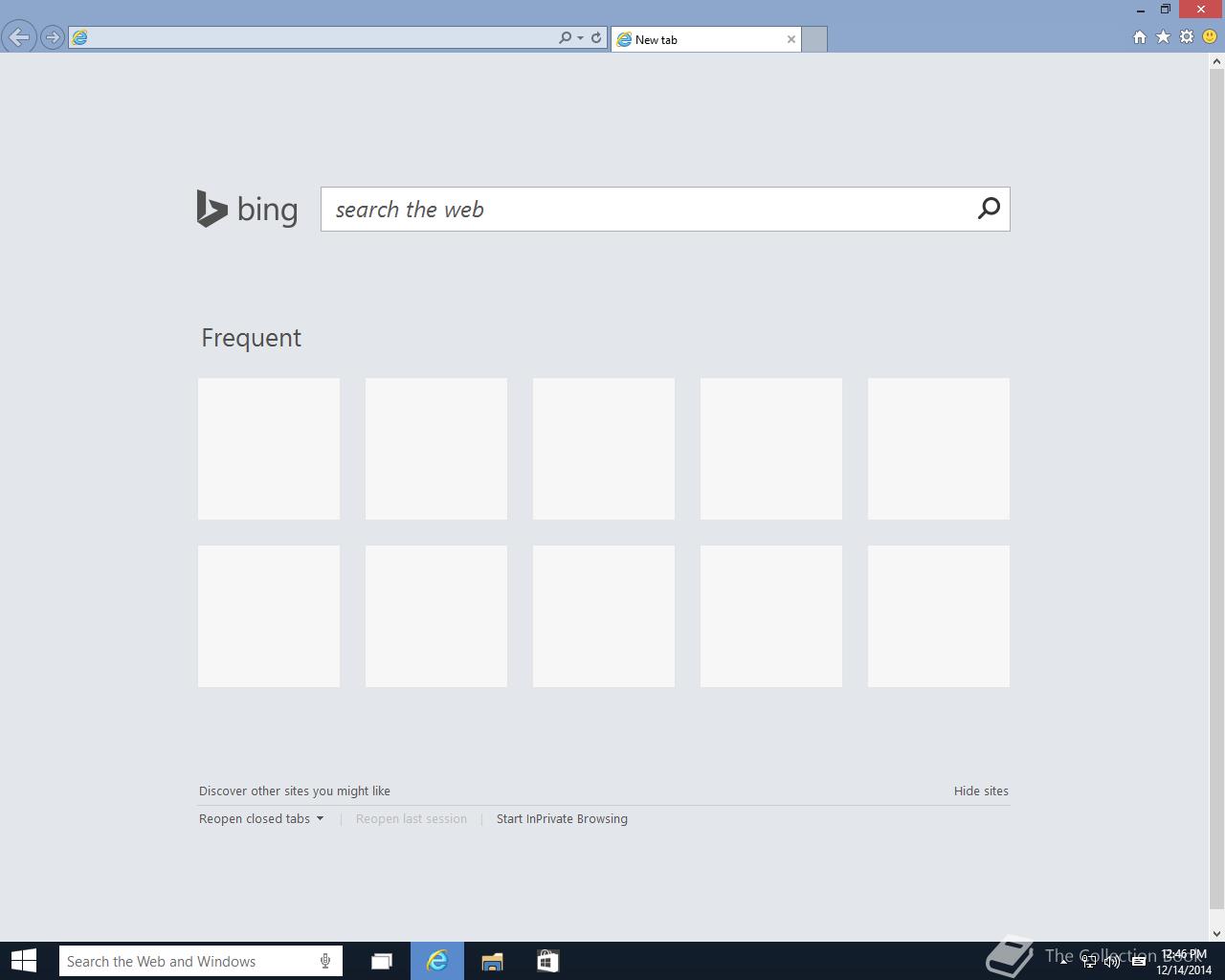The height and width of the screenshot is (980, 1225).
Task: Open the Action Center notifications icon
Action: pyautogui.click(x=1139, y=962)
